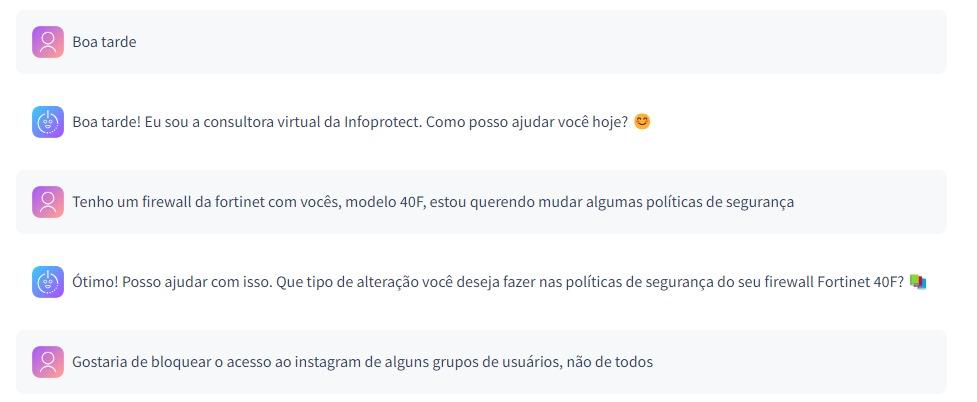Click the bot avatar beside the Infoprotect greeting
This screenshot has height=402, width=977.
(x=48, y=122)
